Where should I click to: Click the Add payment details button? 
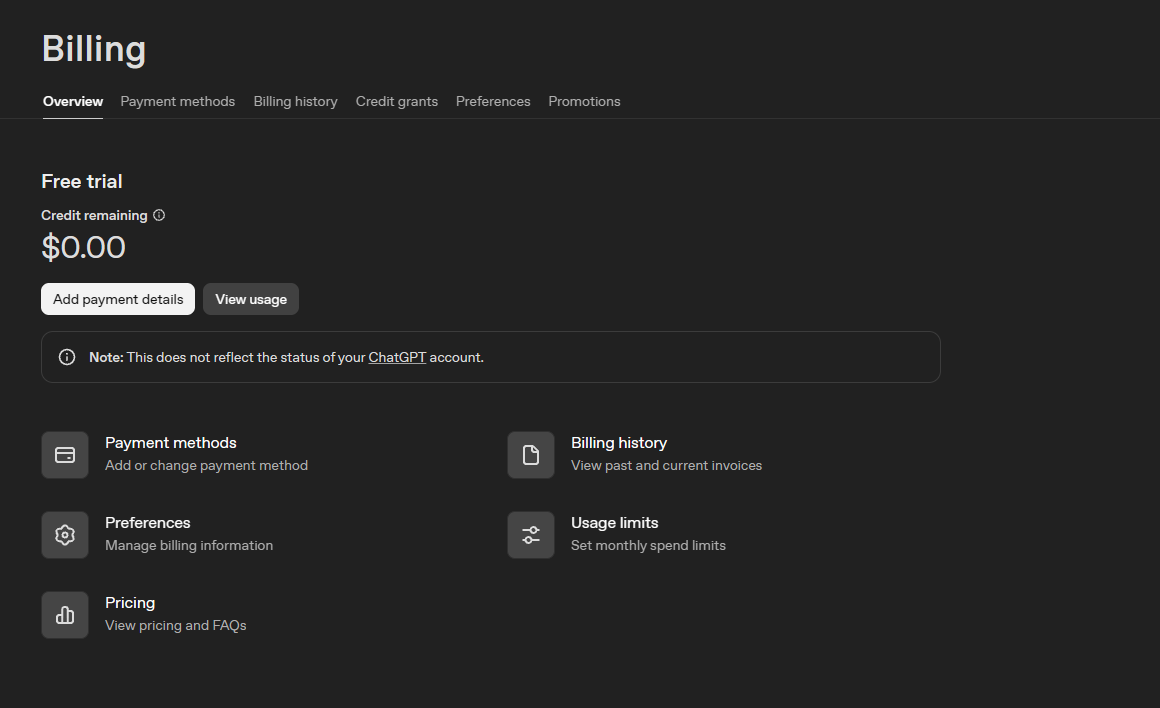point(118,299)
